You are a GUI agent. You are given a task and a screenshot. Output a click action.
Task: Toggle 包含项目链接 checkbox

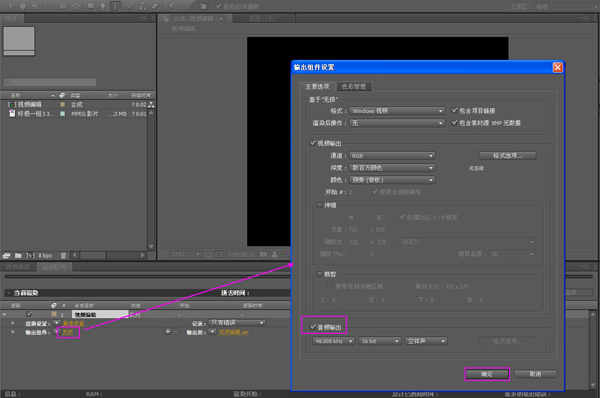[454, 111]
